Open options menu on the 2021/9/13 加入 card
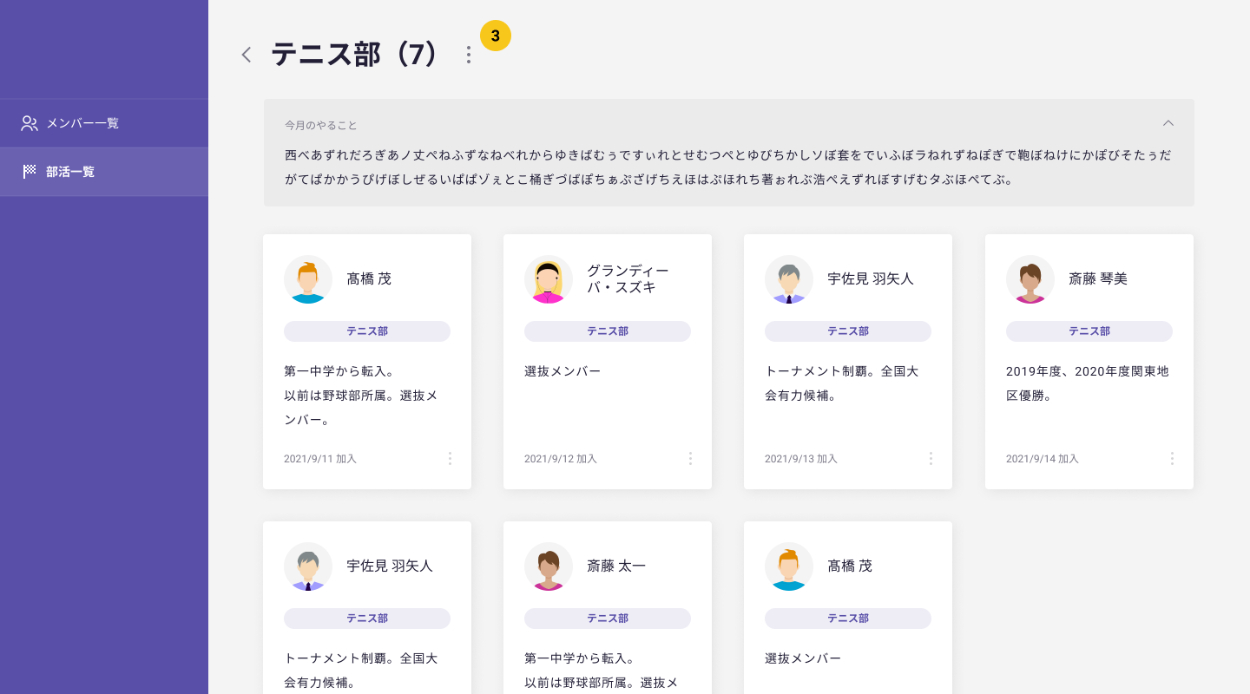 pos(930,458)
